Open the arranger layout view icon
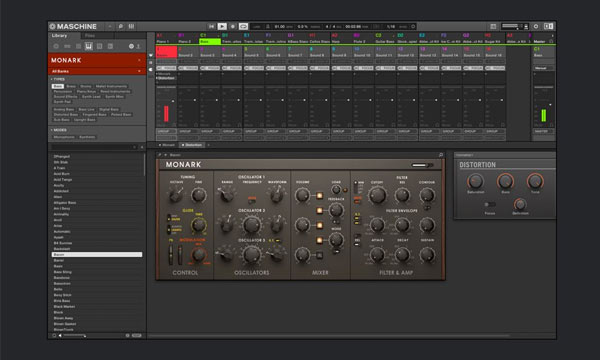Image resolution: width=600 pixels, height=360 pixels. coord(493,26)
